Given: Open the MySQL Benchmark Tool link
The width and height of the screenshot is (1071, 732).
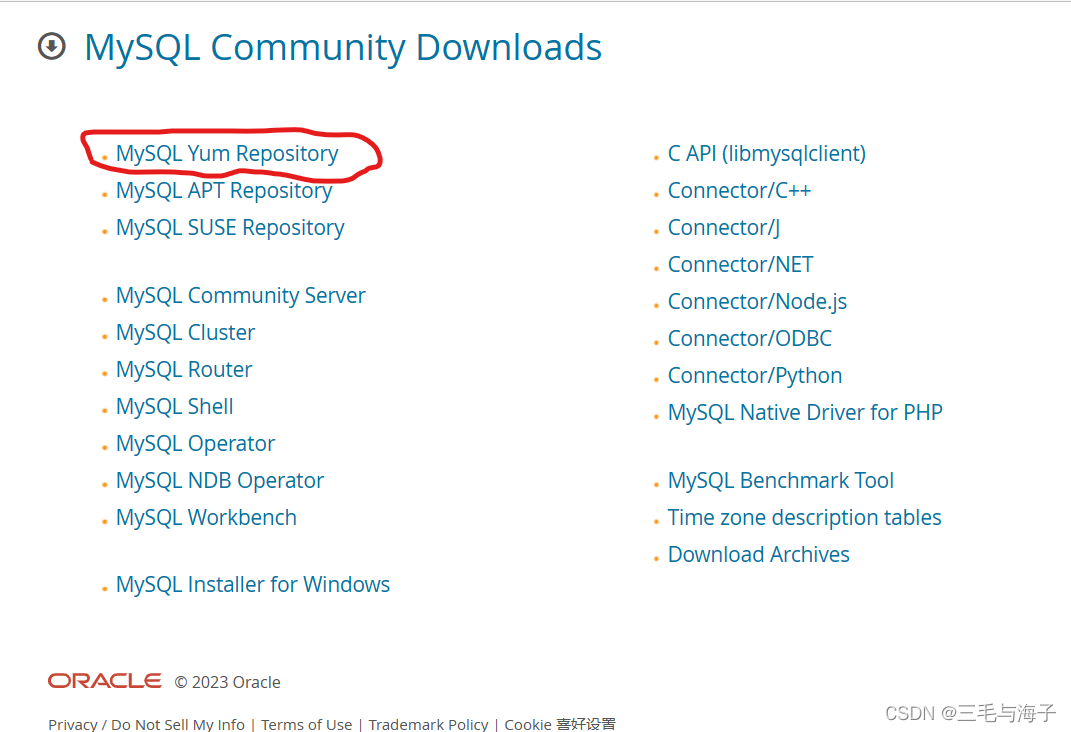Looking at the screenshot, I should click(x=781, y=481).
